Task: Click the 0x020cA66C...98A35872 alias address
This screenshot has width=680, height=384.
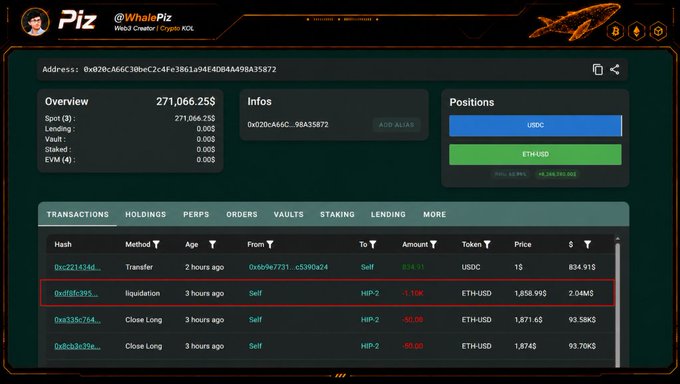Action: point(288,125)
